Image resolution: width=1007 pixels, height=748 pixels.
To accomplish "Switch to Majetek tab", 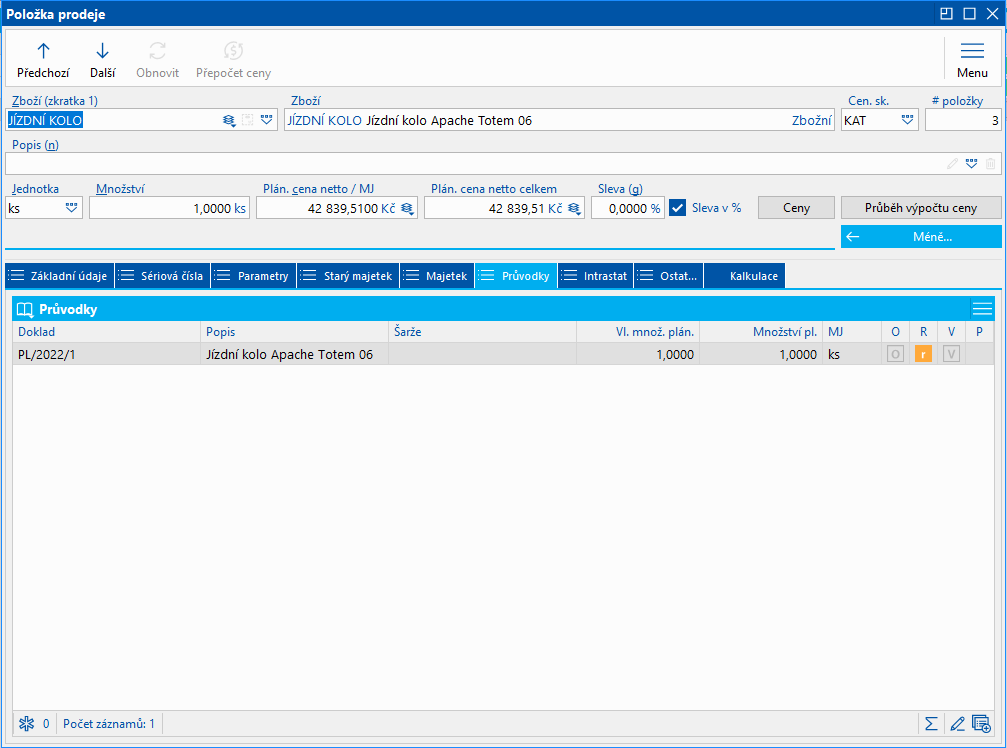I will 437,276.
